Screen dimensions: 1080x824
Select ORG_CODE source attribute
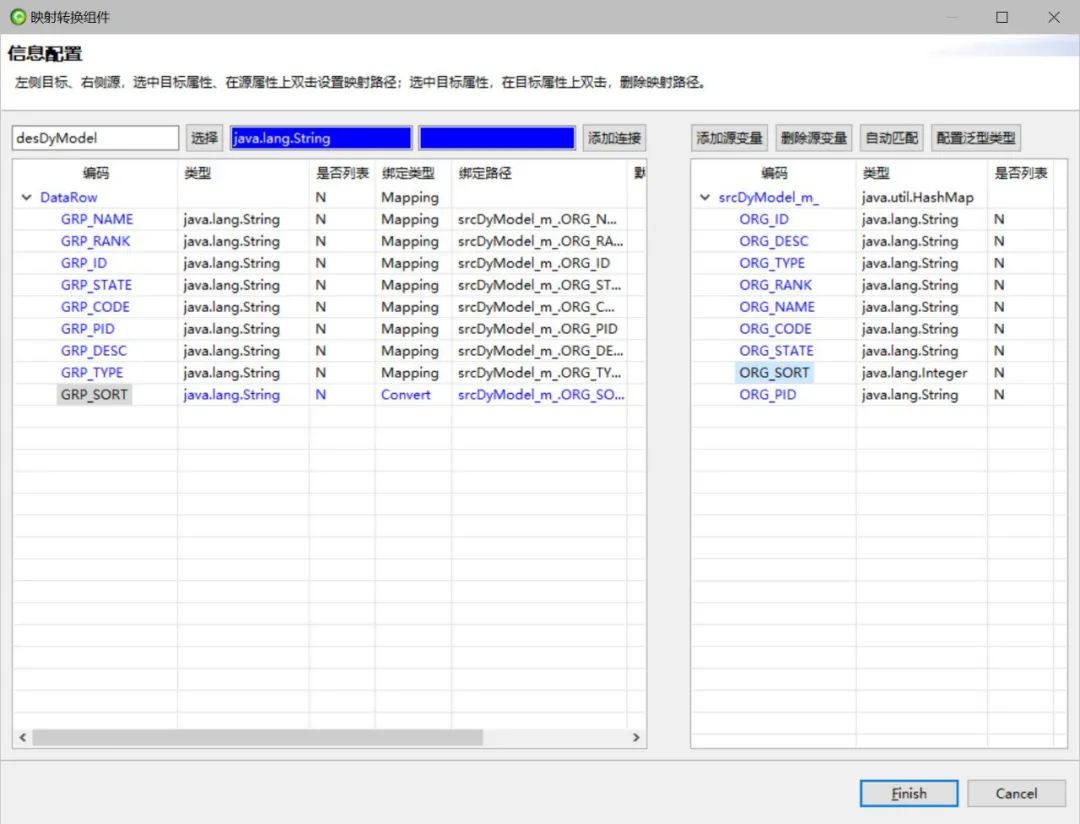click(776, 329)
